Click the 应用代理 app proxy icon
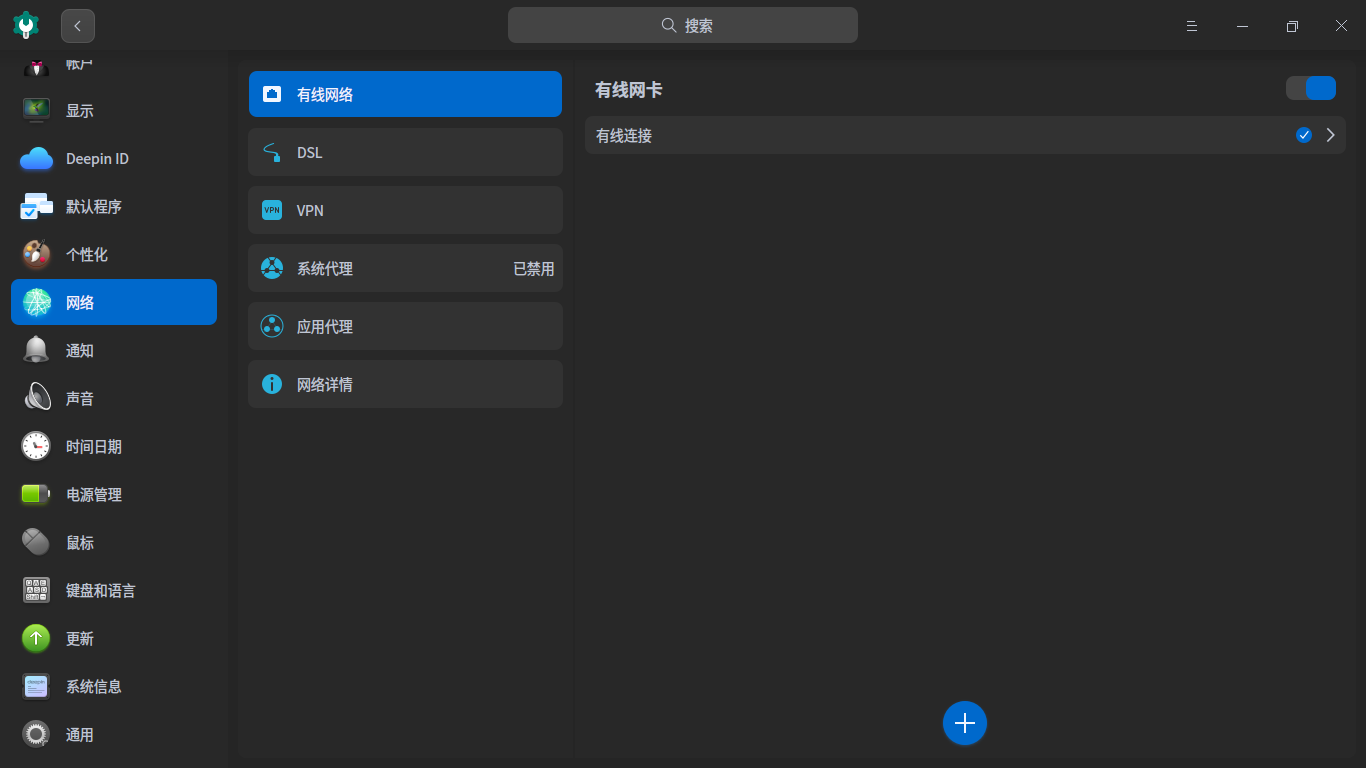 (x=272, y=326)
